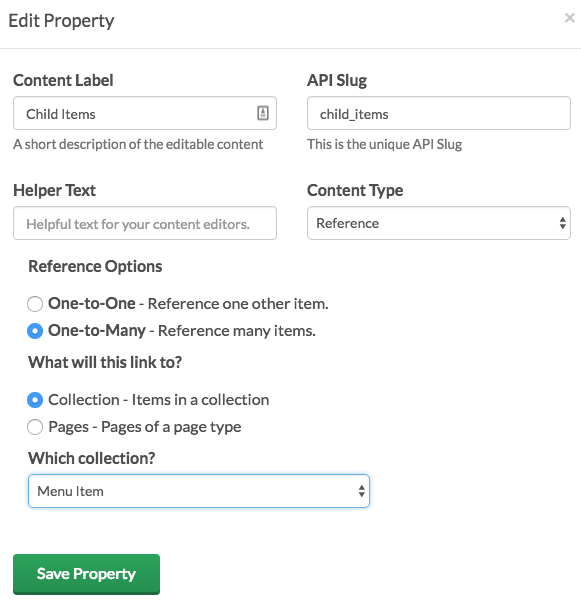Viewport: 581px width, 607px height.
Task: Open the Content Type dropdown
Action: point(439,223)
